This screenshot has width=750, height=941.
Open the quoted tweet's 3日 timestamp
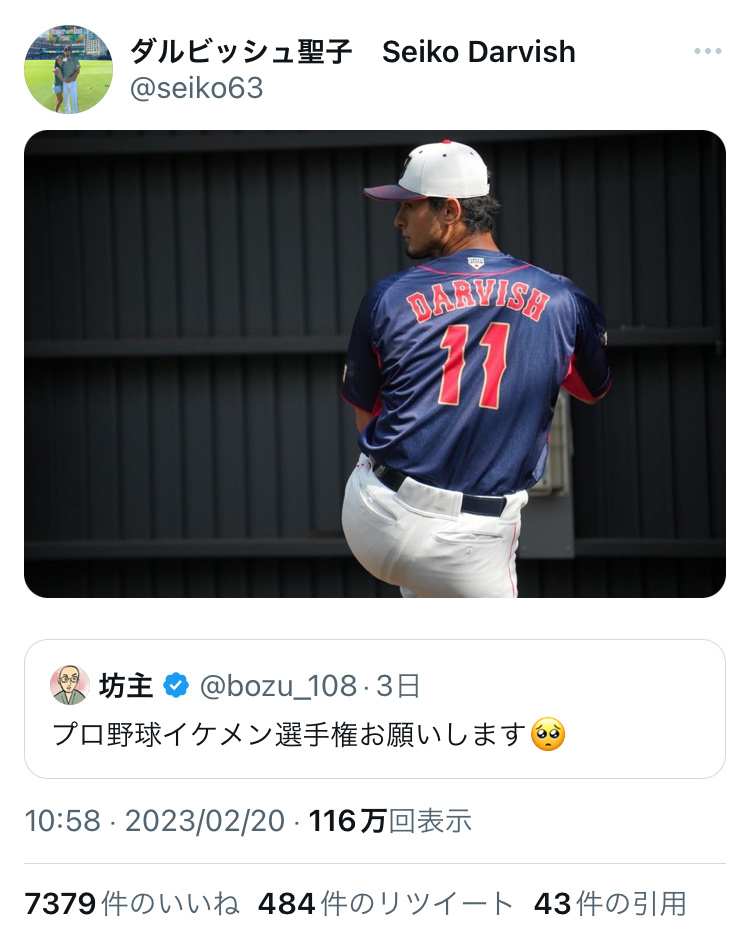click(398, 685)
